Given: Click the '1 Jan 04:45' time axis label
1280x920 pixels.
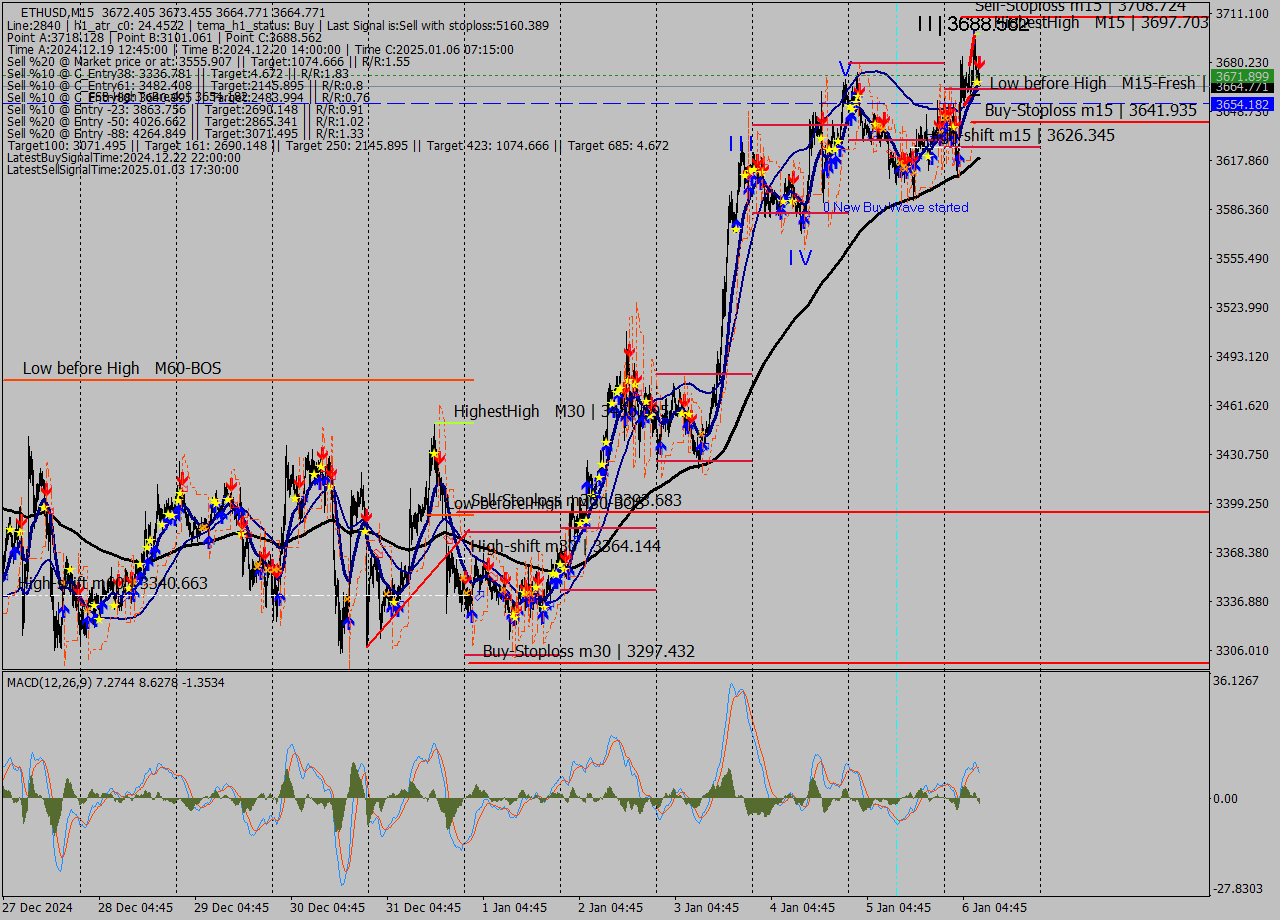Looking at the screenshot, I should pos(514,908).
